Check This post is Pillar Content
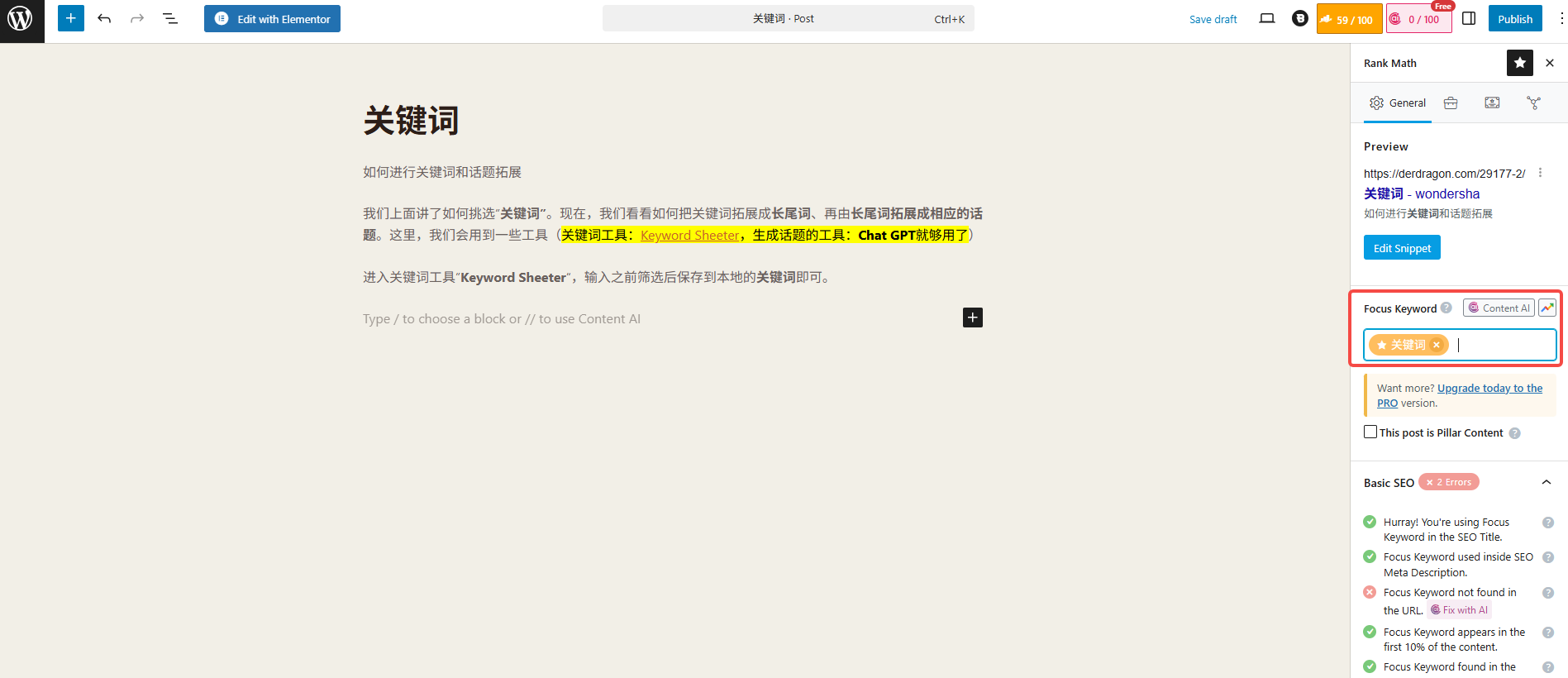Image resolution: width=1568 pixels, height=678 pixels. coord(1370,432)
